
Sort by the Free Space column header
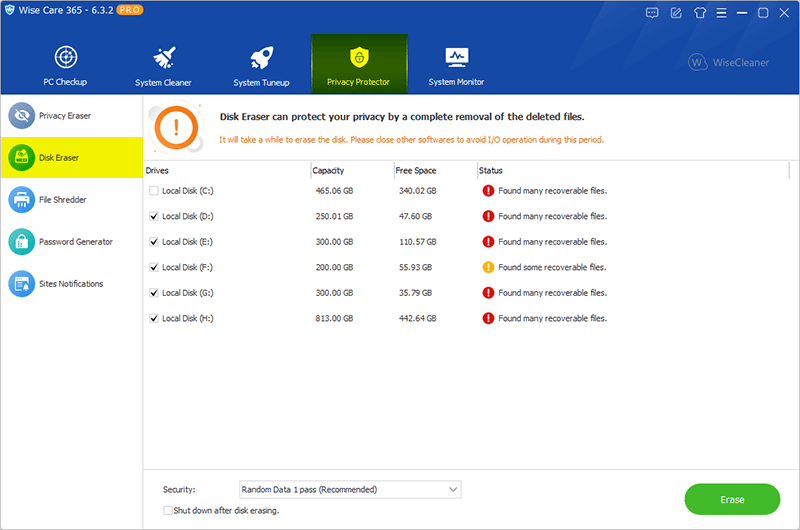click(435, 170)
